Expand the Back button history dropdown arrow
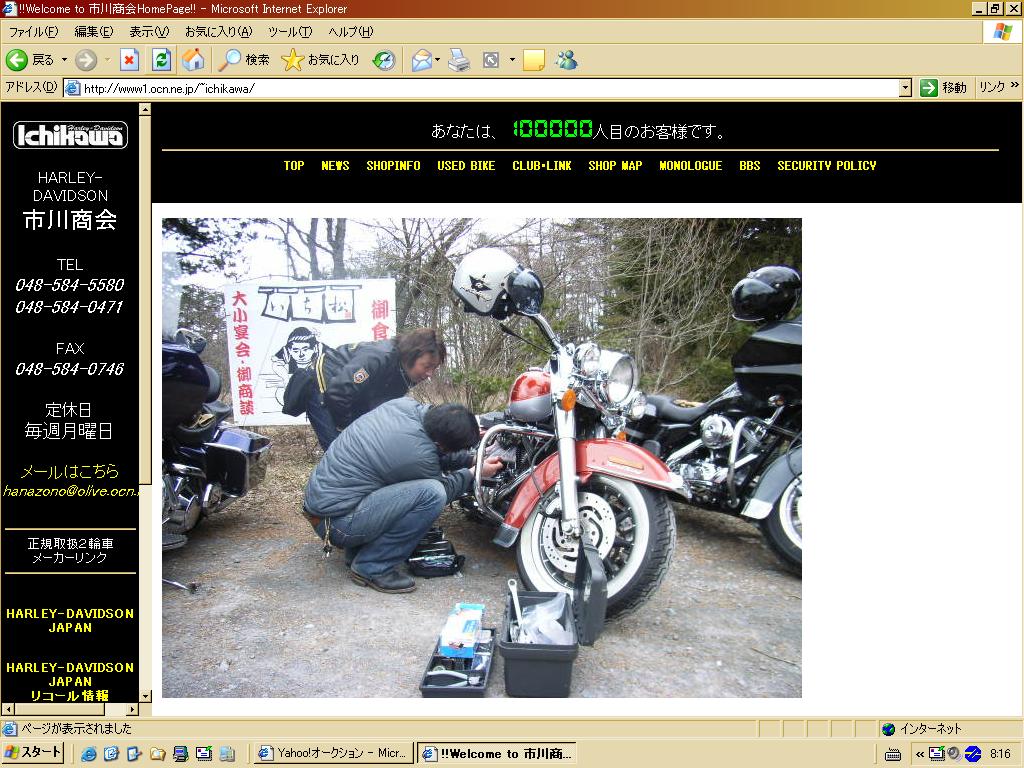Image resolution: width=1024 pixels, height=768 pixels. point(65,60)
